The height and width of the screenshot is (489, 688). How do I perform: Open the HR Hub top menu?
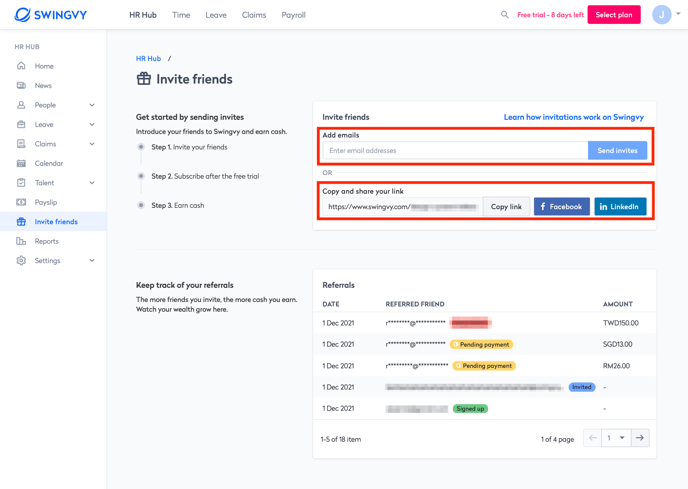pos(143,15)
